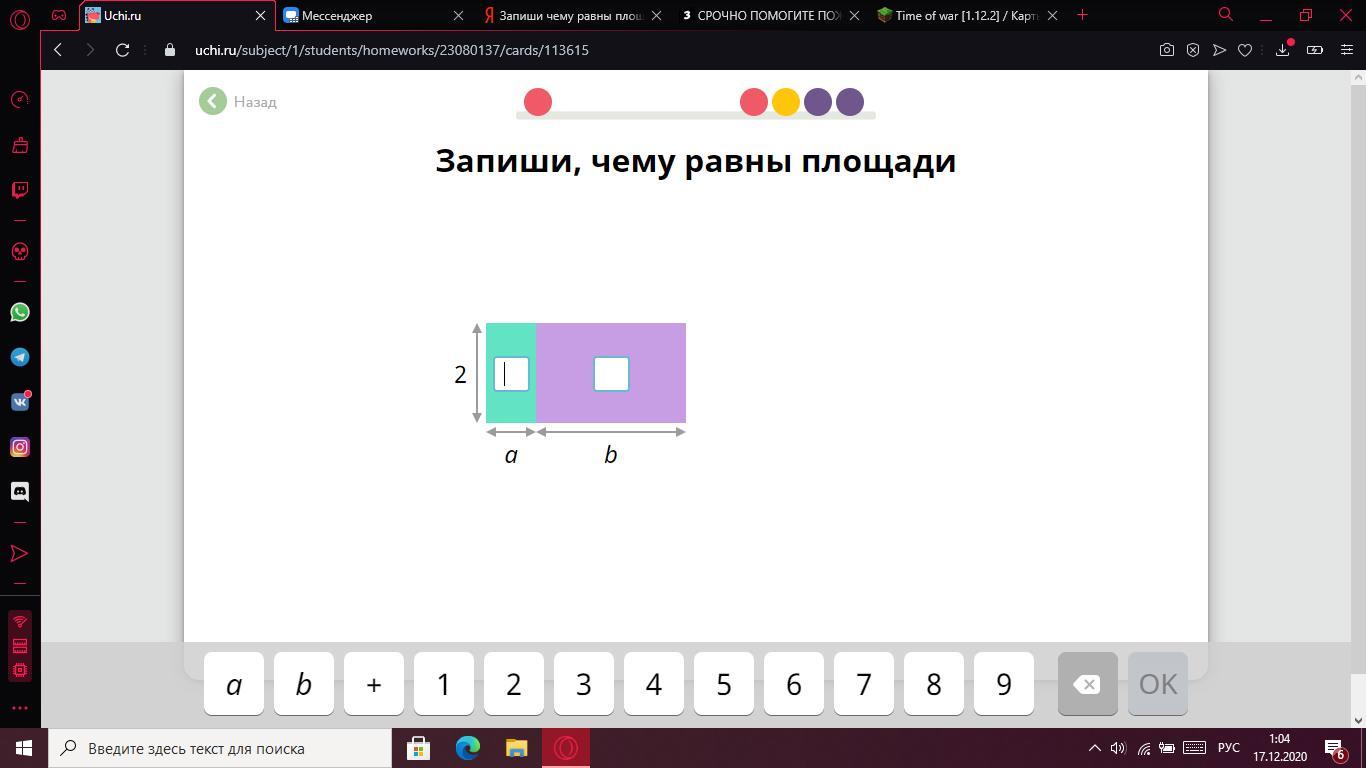
Task: Open File Explorer from the taskbar
Action: 516,748
